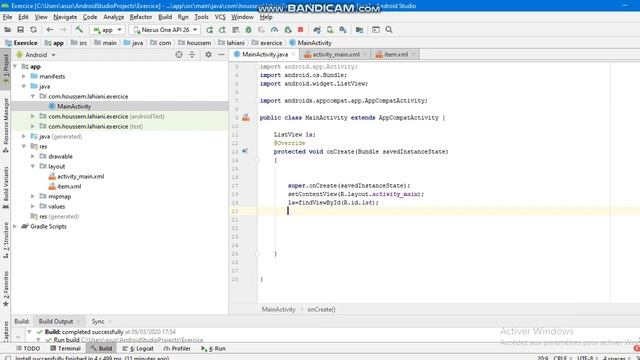Click the Debug app bug icon
Viewport: 640px width, 360px height.
(249, 30)
